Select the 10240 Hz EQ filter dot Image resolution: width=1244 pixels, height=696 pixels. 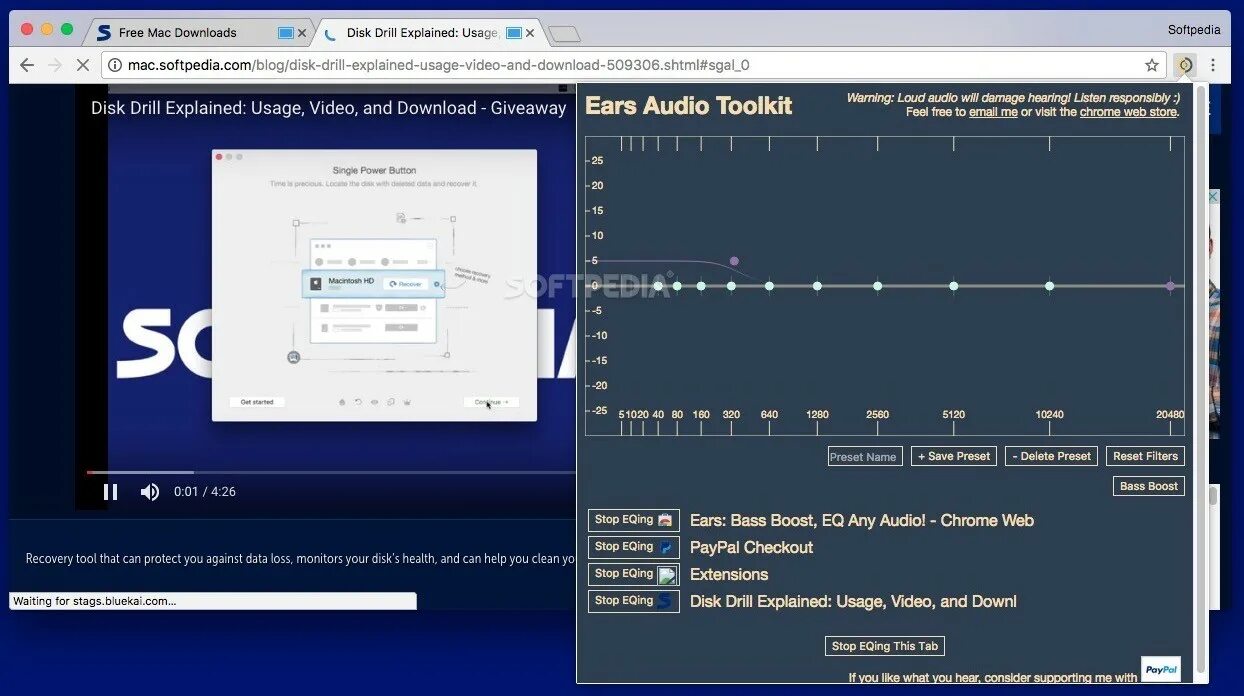pos(1049,286)
